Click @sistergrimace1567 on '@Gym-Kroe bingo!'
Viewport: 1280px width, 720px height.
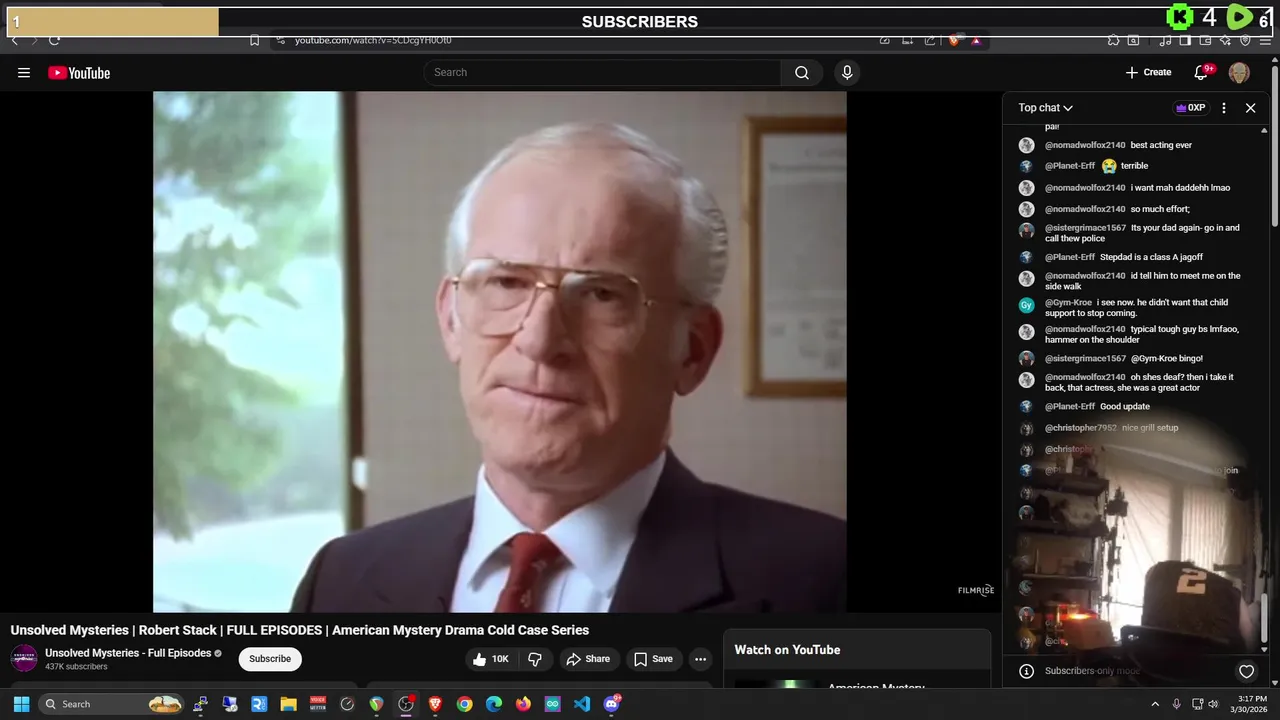click(1085, 358)
